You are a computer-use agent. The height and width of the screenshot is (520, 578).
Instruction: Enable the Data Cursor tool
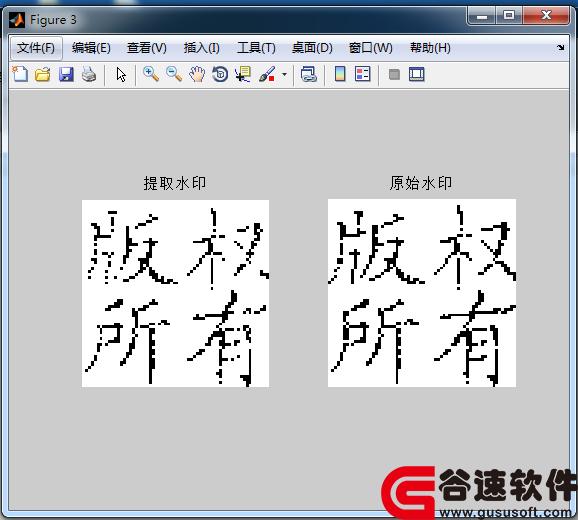coord(243,74)
